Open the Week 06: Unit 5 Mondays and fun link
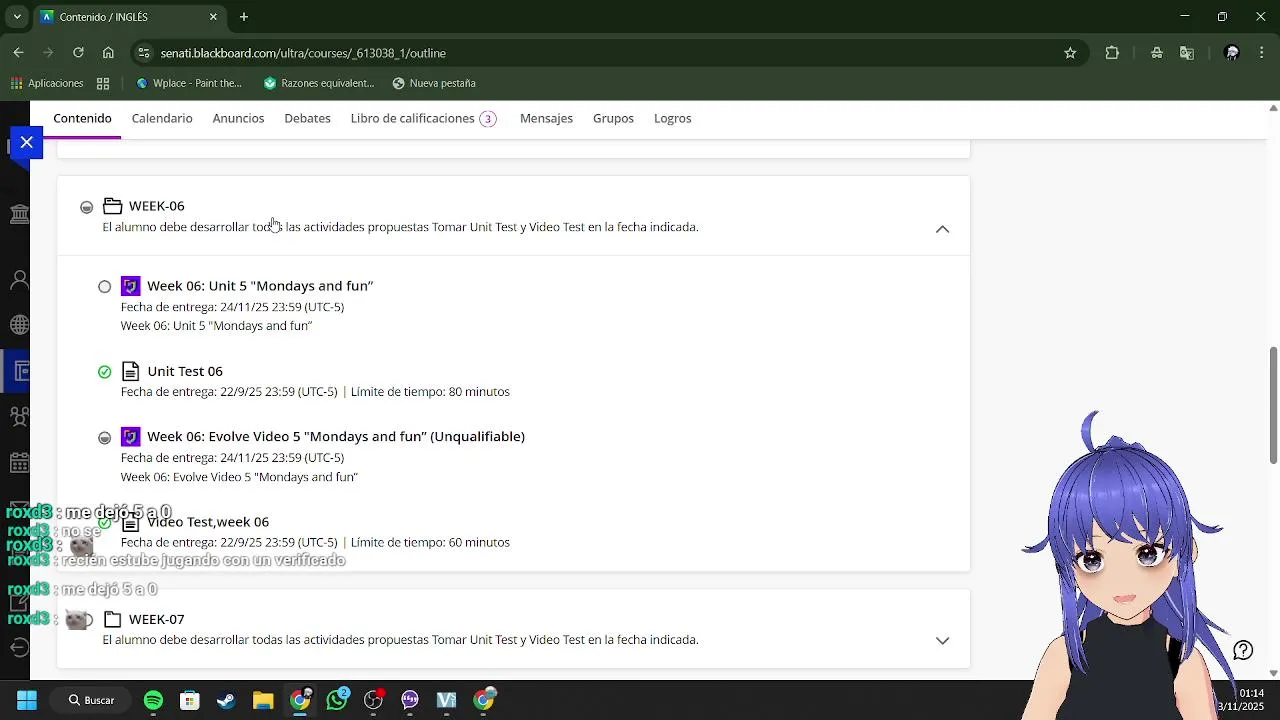 coord(260,286)
